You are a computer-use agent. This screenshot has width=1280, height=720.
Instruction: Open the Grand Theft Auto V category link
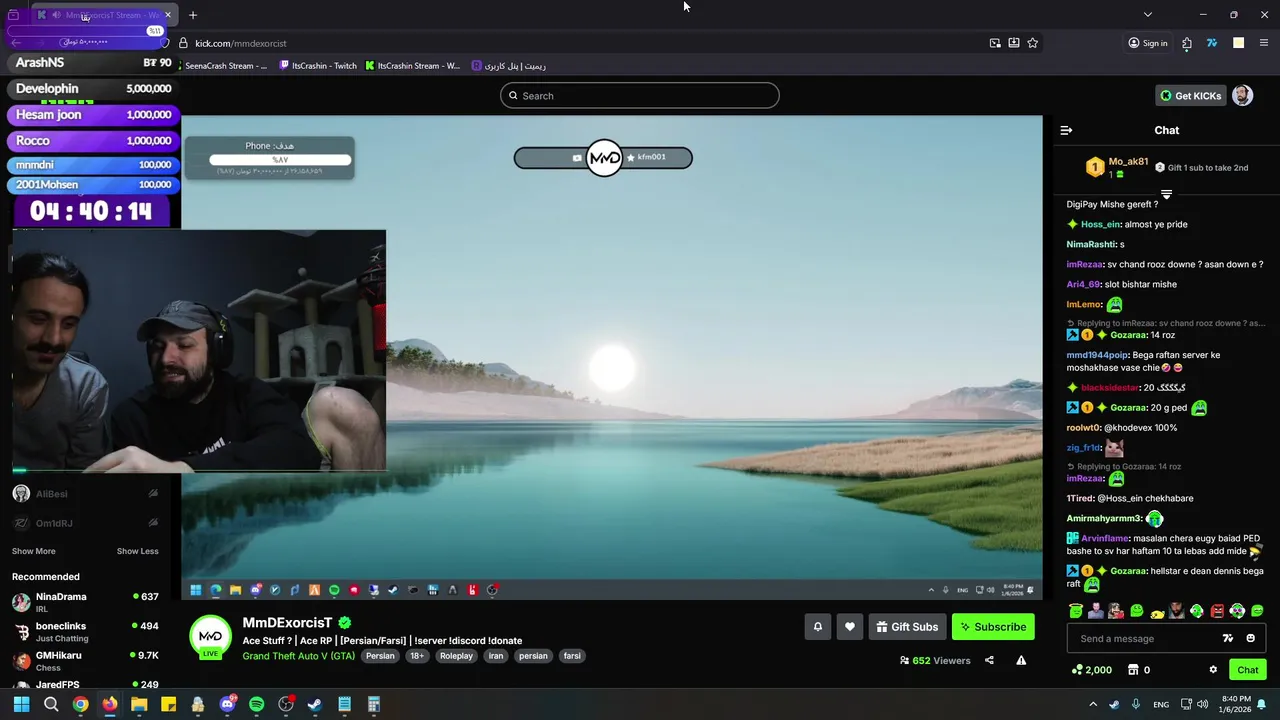(298, 656)
